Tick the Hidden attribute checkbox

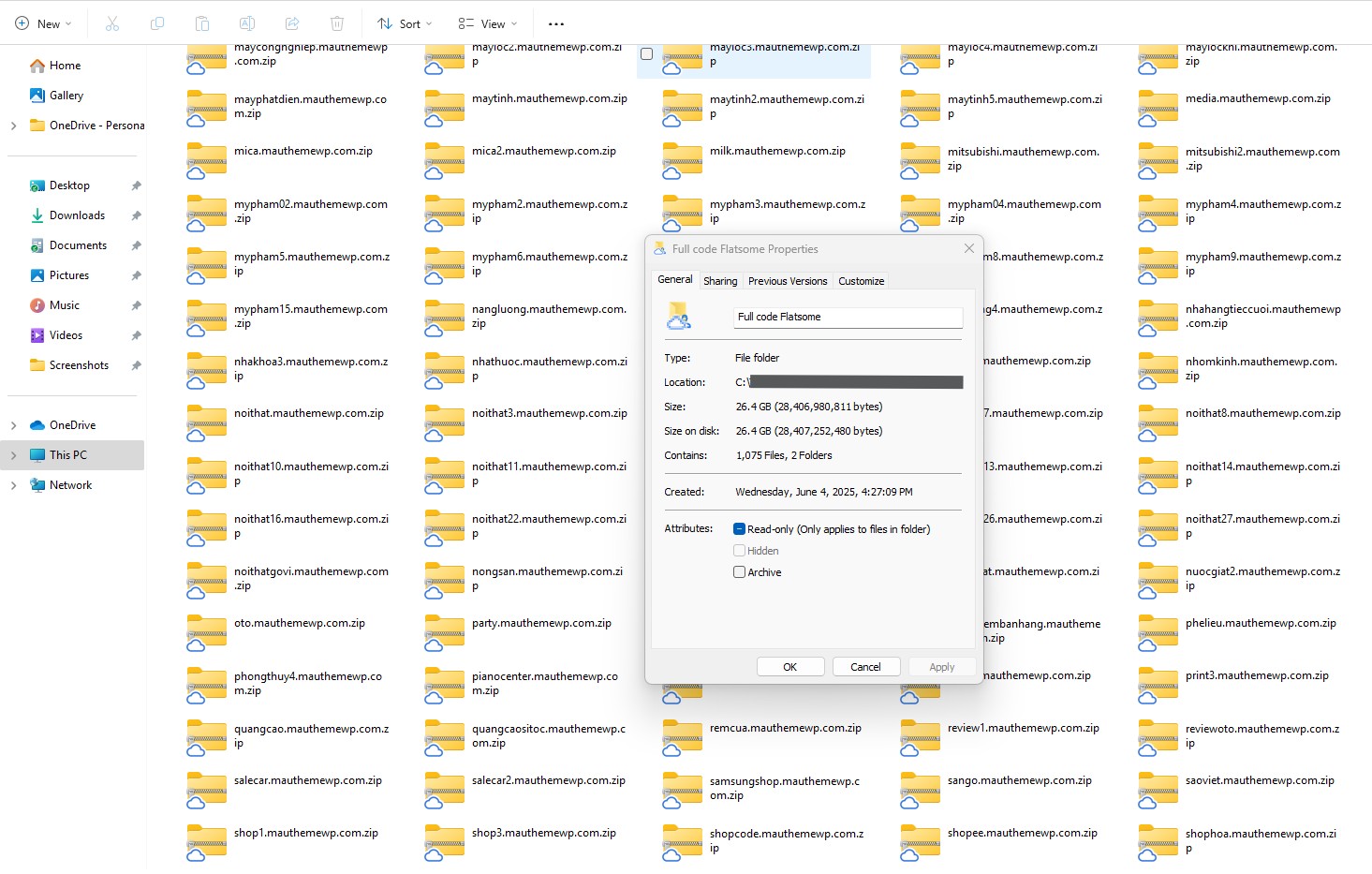click(x=739, y=551)
